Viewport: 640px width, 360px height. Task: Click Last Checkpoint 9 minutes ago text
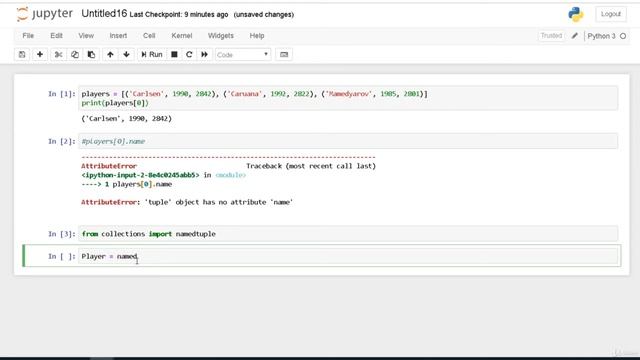(179, 14)
